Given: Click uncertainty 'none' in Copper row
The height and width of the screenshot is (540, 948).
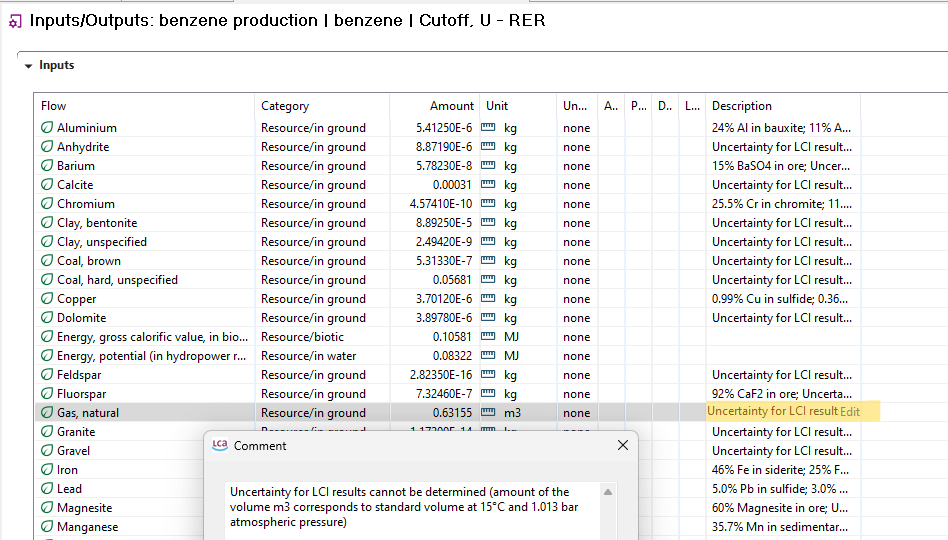Looking at the screenshot, I should click(x=576, y=299).
